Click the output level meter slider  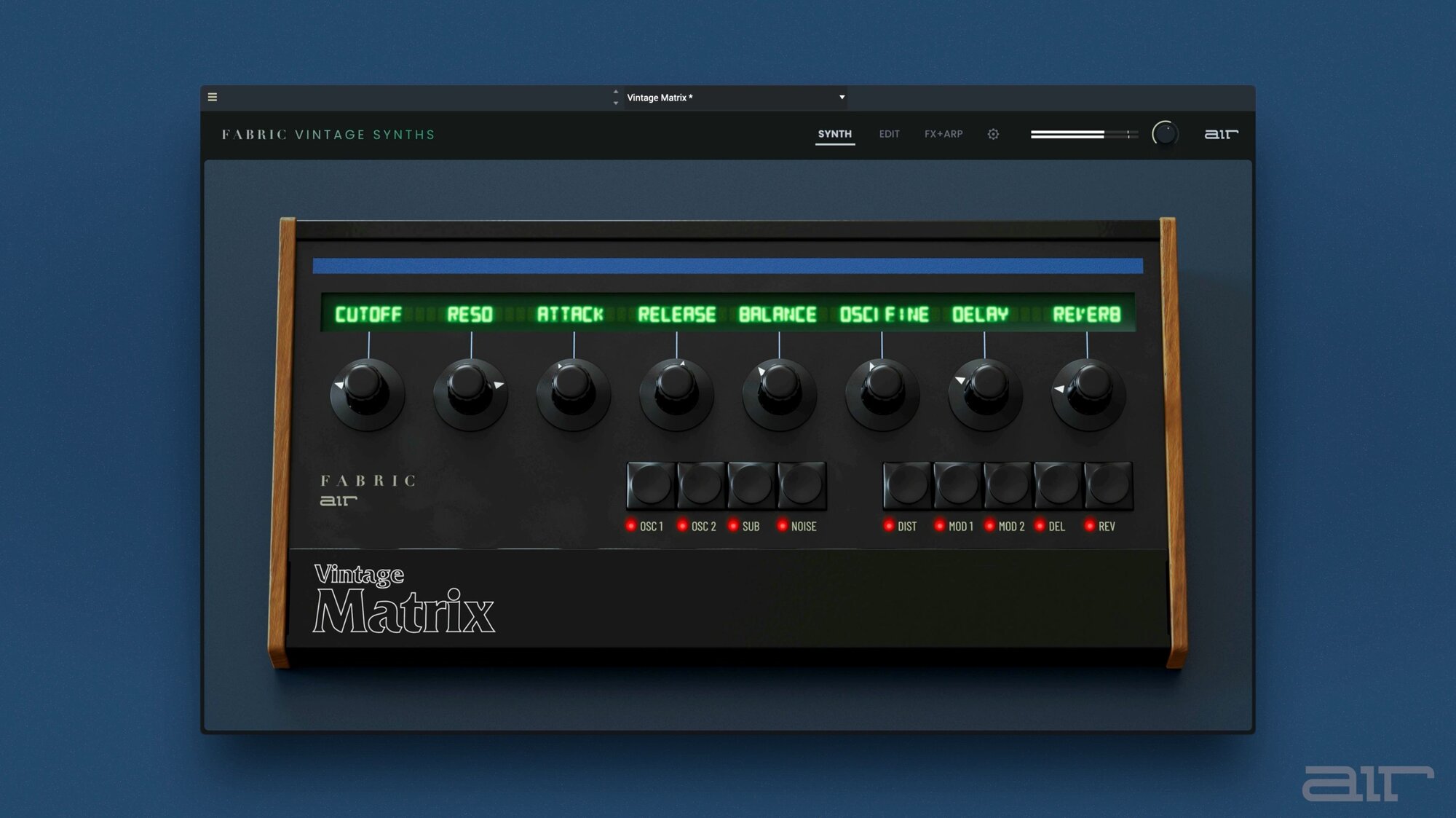1084,134
